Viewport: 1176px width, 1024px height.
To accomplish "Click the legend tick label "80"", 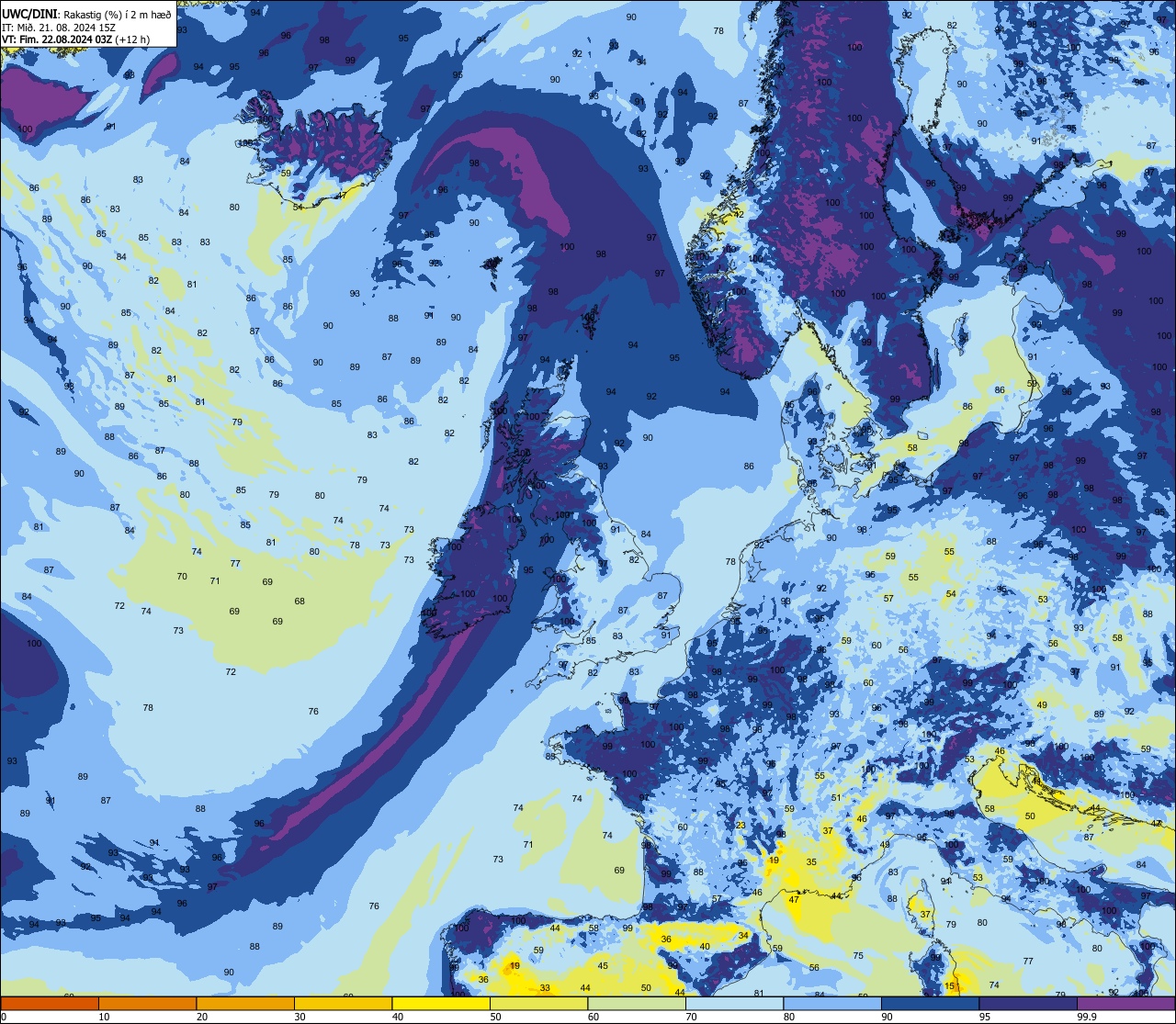I will 788,1017.
